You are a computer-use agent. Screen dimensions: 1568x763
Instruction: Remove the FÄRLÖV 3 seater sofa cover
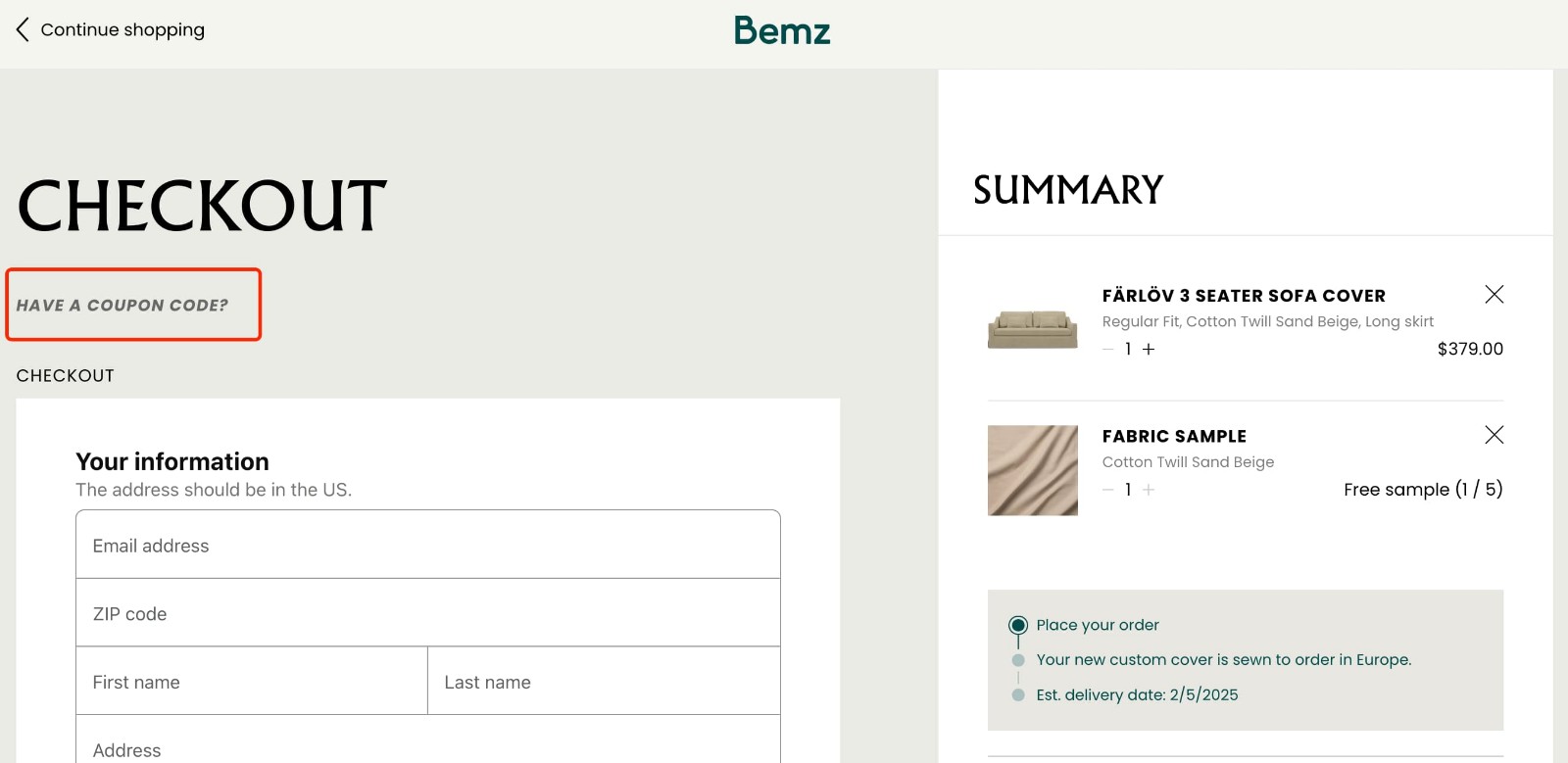(1494, 294)
